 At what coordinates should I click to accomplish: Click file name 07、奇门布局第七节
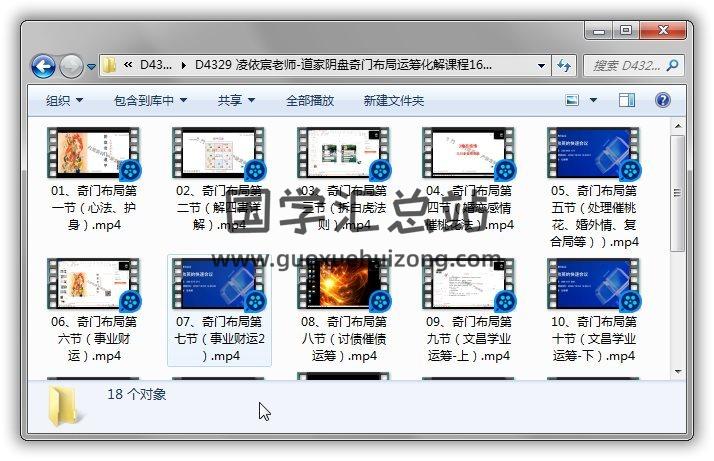219,338
